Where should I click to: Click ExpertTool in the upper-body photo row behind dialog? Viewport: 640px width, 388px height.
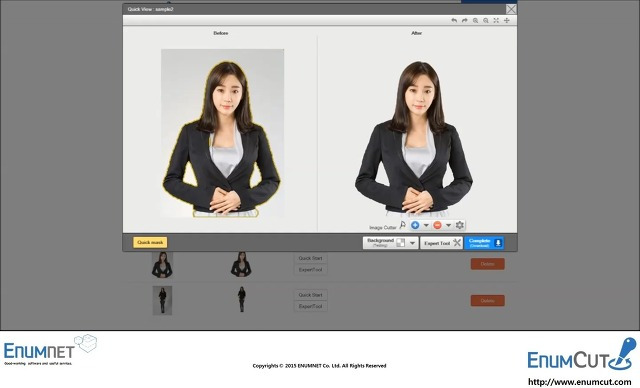click(x=310, y=270)
